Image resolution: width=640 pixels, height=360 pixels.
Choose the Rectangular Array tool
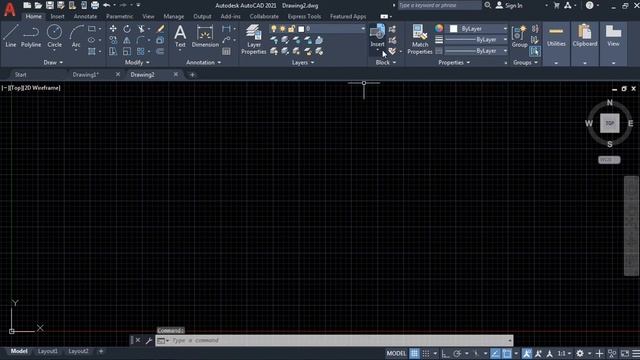pos(141,51)
